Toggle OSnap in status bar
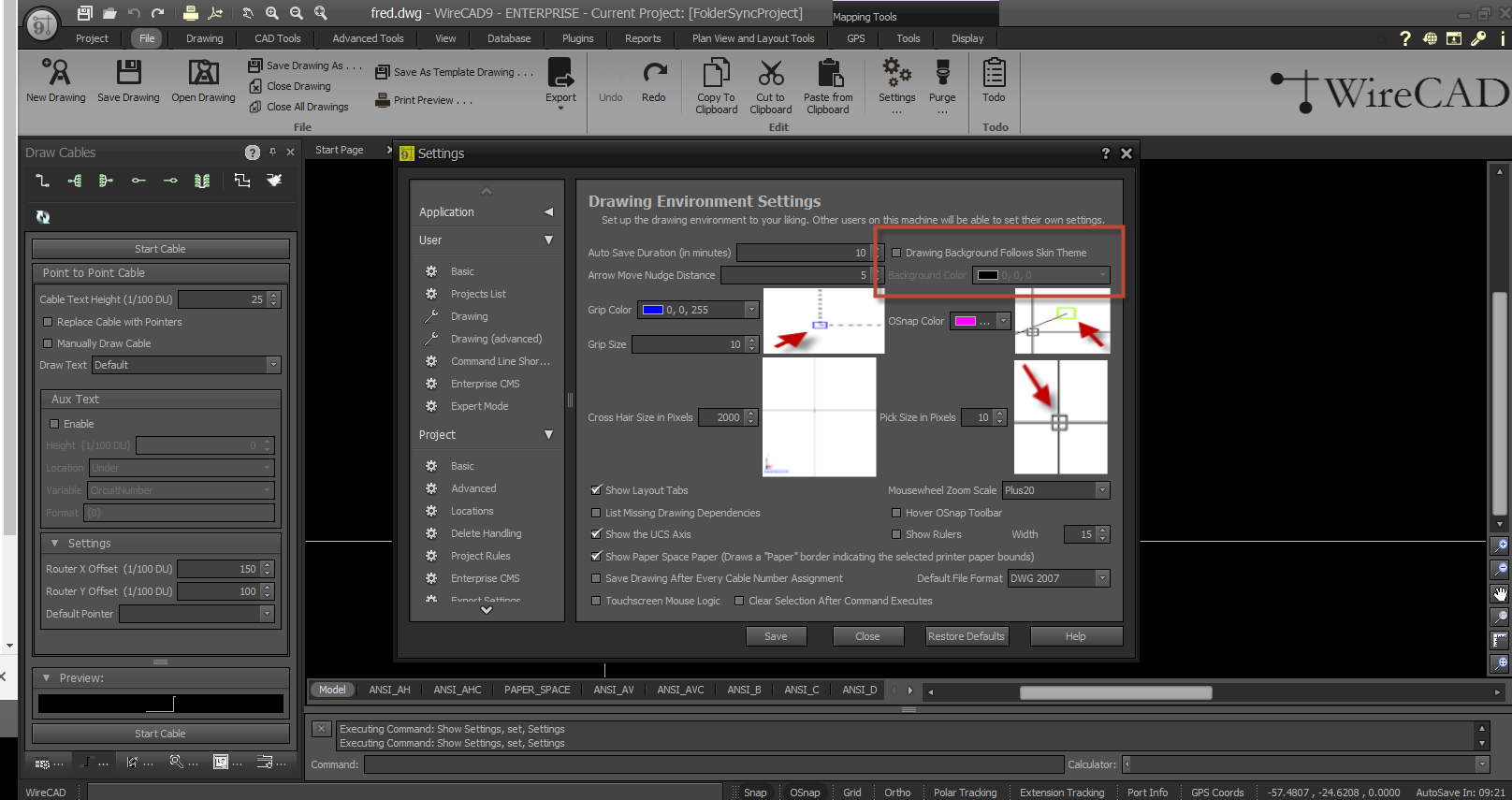 [805, 793]
